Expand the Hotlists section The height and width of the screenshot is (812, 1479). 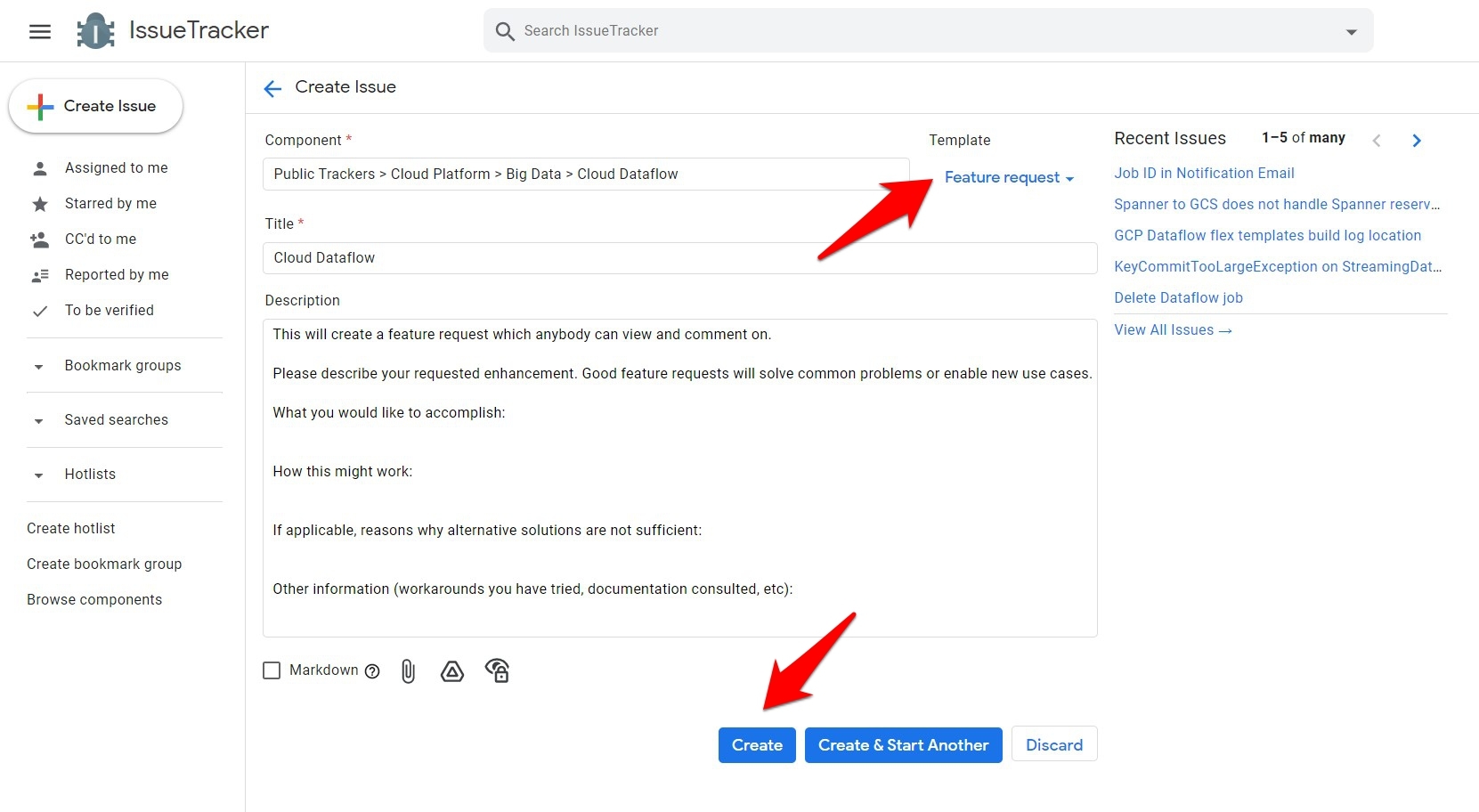point(38,475)
